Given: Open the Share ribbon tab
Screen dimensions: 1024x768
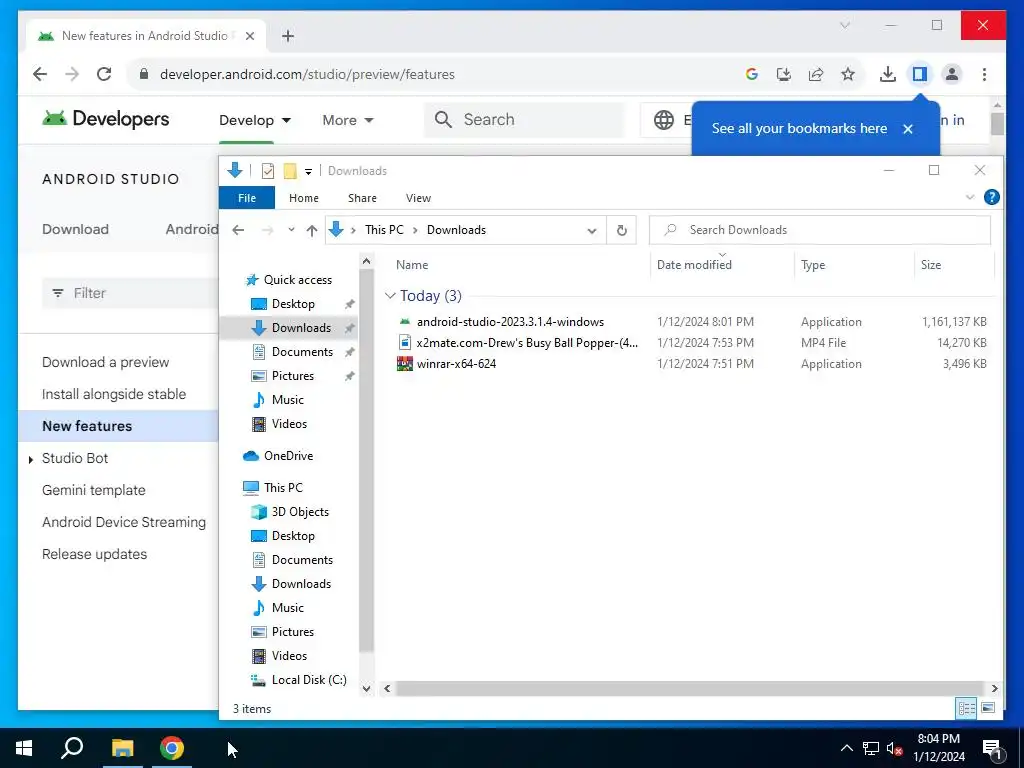Looking at the screenshot, I should pyautogui.click(x=362, y=198).
